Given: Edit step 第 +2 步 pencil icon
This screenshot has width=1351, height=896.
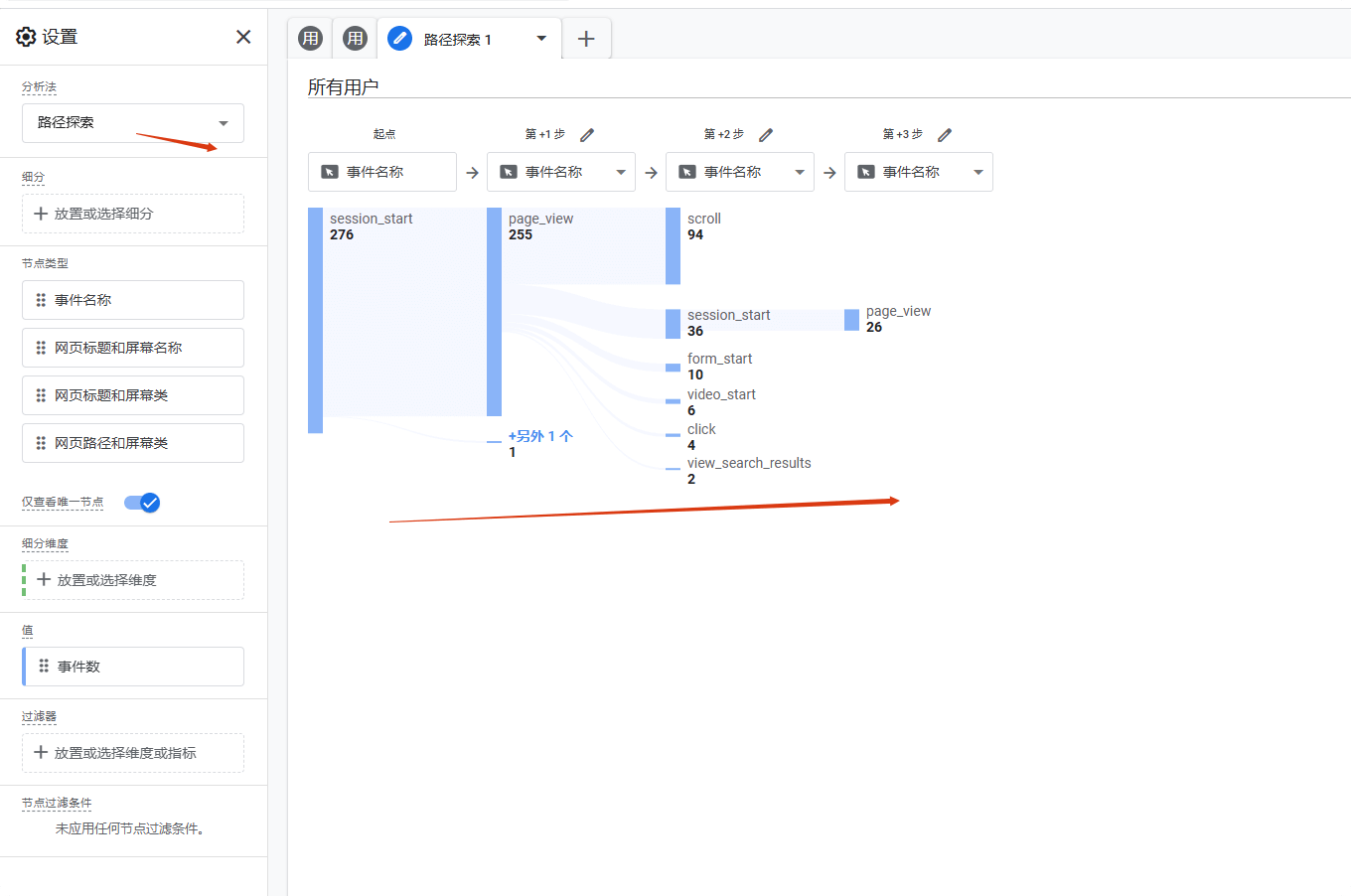Looking at the screenshot, I should point(766,135).
